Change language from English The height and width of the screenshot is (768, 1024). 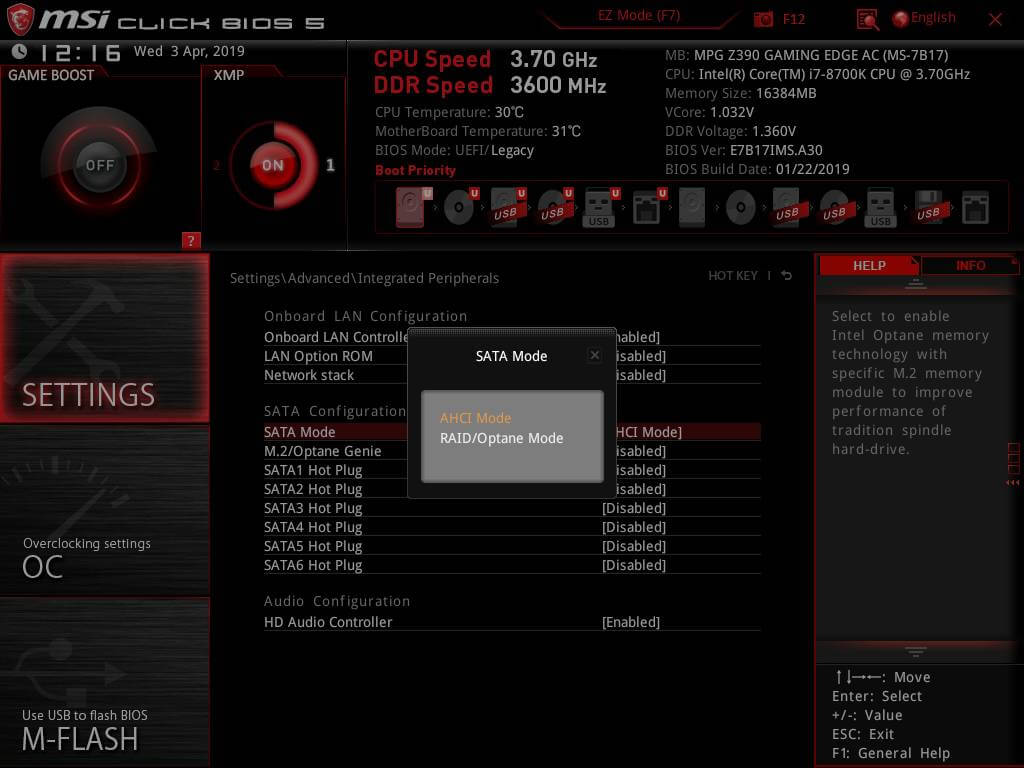coord(933,18)
